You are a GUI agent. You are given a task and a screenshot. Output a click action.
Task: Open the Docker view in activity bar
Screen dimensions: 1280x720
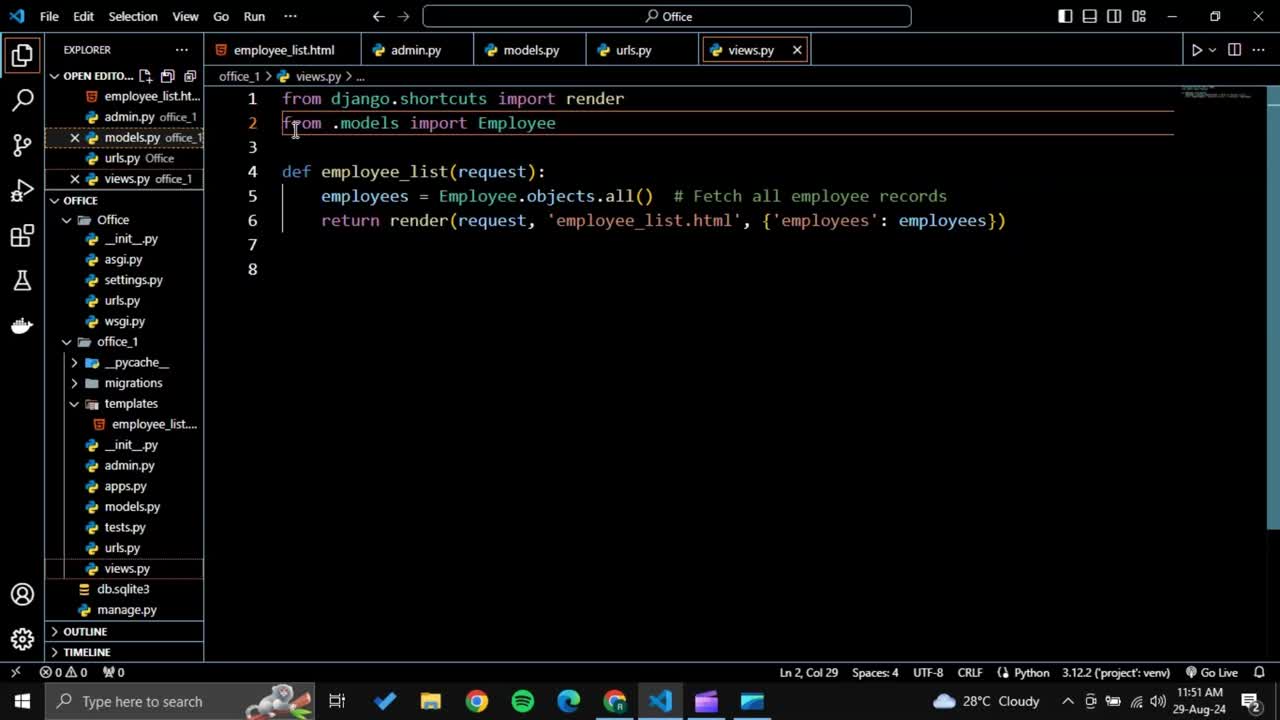22,326
